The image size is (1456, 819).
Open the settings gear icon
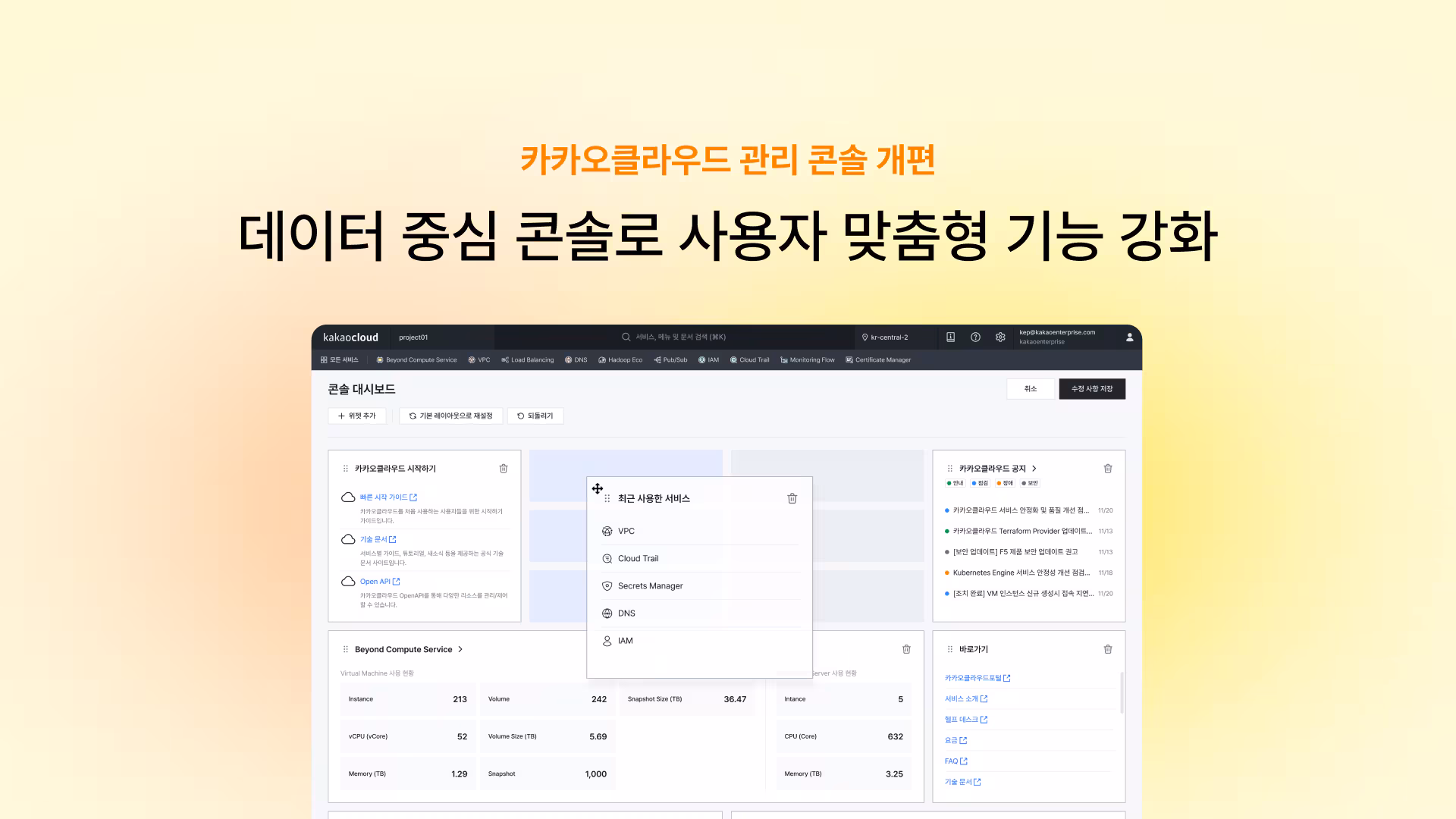coord(1000,337)
